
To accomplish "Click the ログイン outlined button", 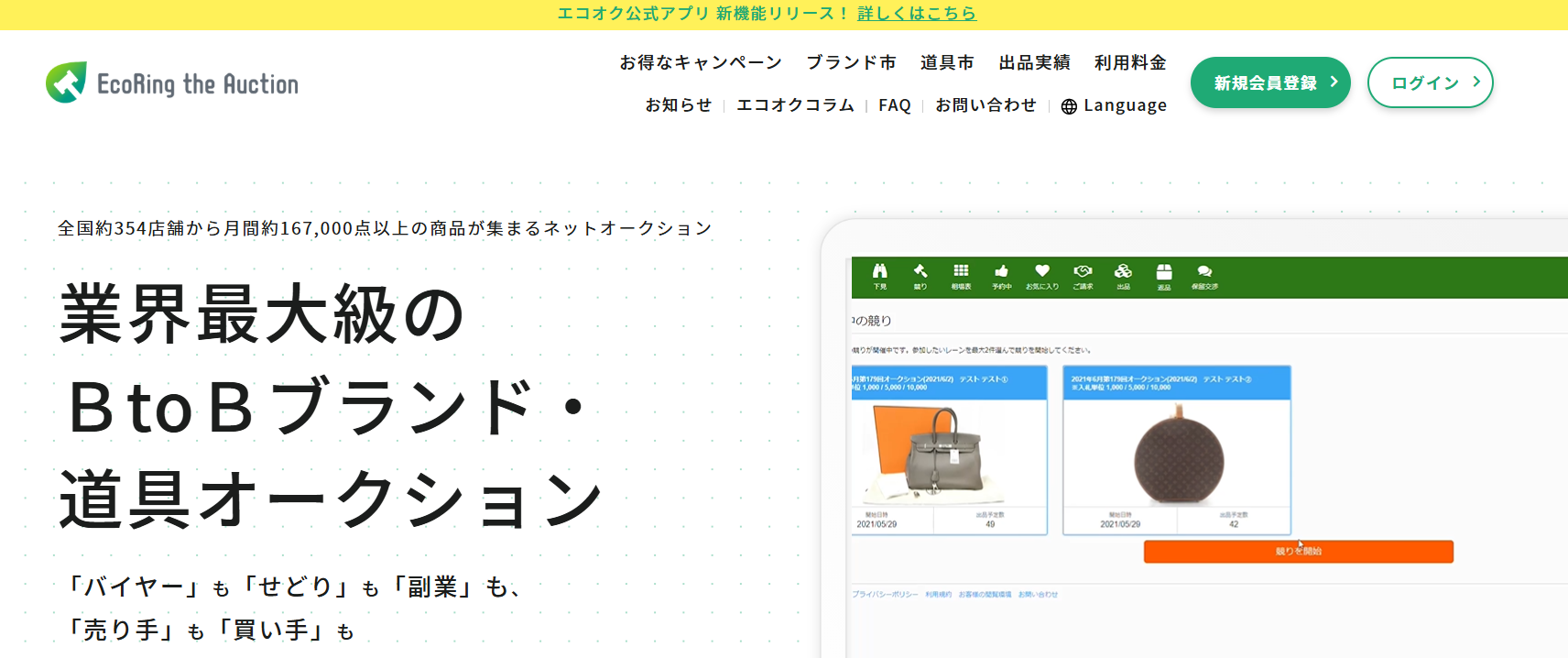I will coord(1430,82).
